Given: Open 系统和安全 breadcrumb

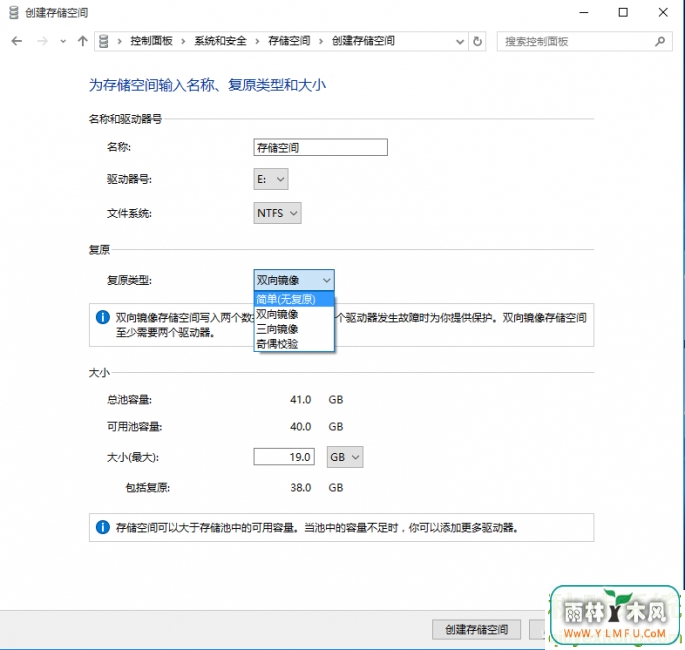Looking at the screenshot, I should [x=220, y=41].
